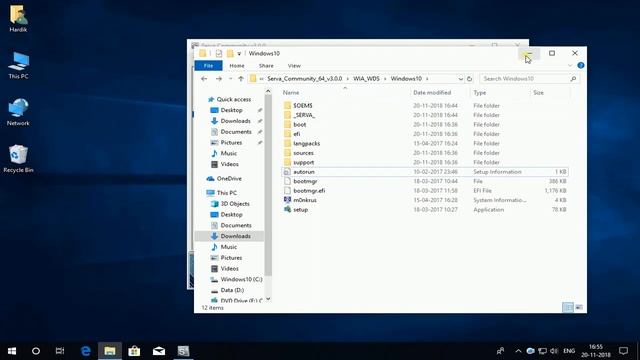Select 3D Objects in navigation pane
640x360 pixels.
click(235, 204)
